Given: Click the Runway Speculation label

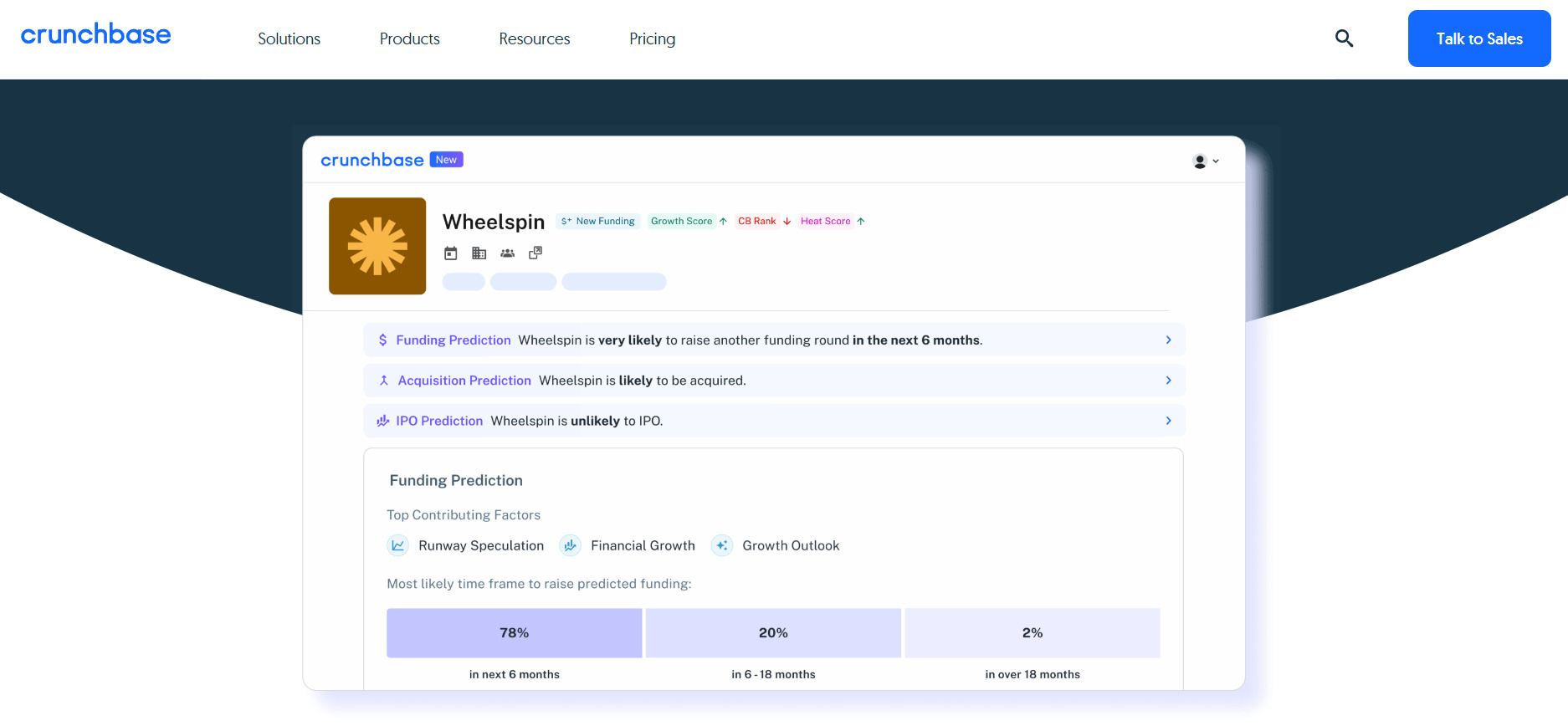Looking at the screenshot, I should point(481,545).
